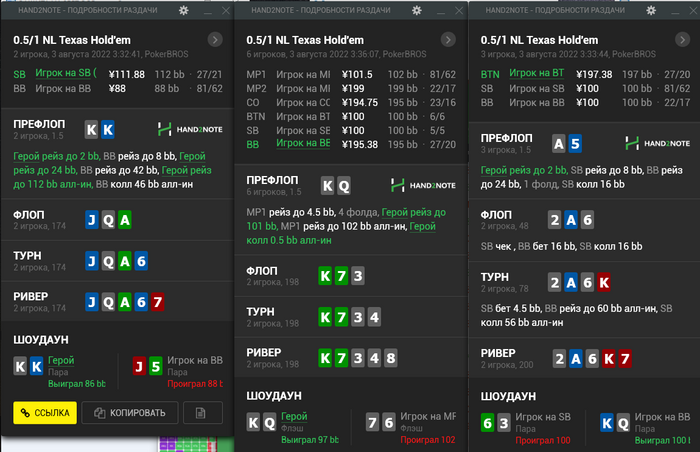Open settings gear in right hand window
The height and width of the screenshot is (452, 700).
(x=651, y=10)
